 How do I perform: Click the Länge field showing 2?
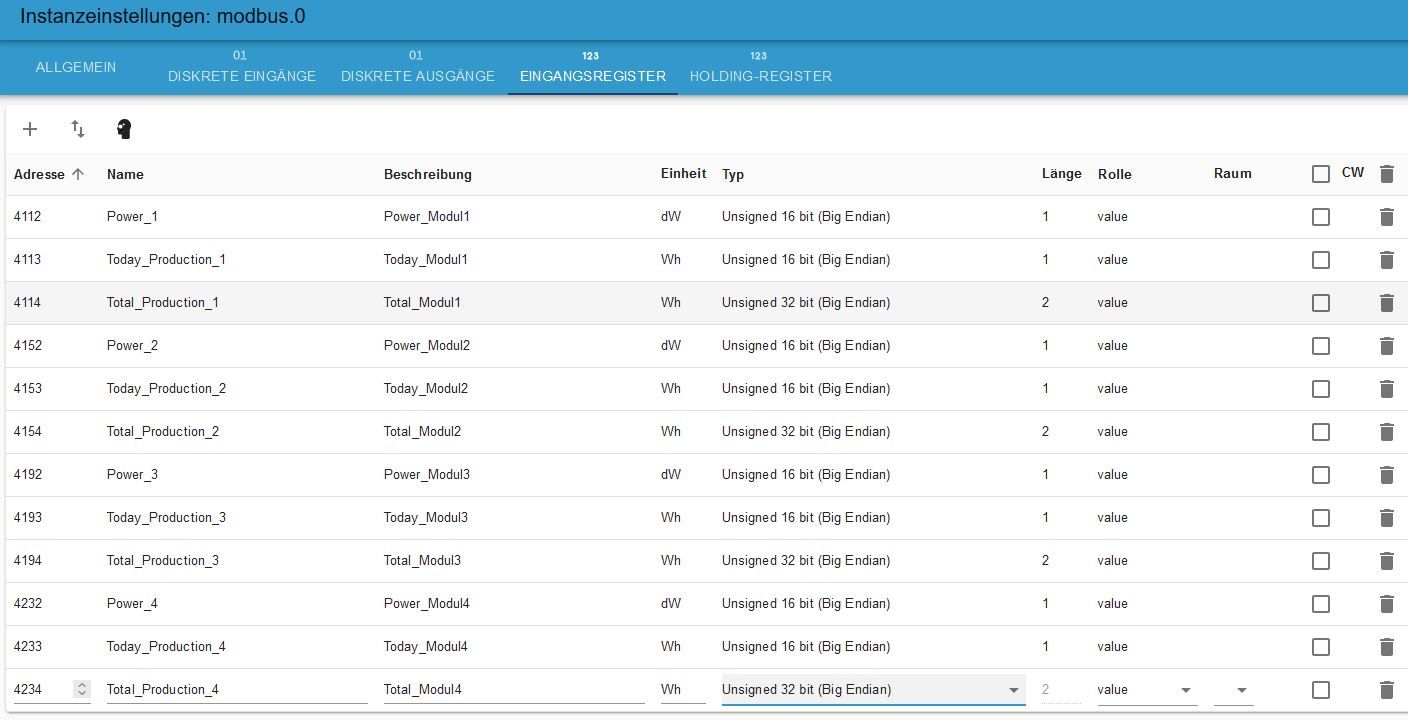tap(1061, 690)
